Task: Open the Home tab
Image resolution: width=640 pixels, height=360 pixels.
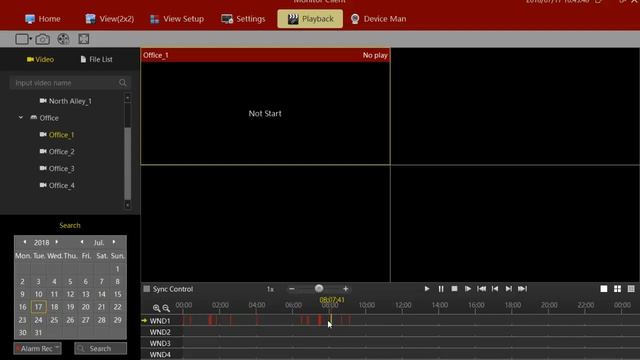Action: point(42,19)
